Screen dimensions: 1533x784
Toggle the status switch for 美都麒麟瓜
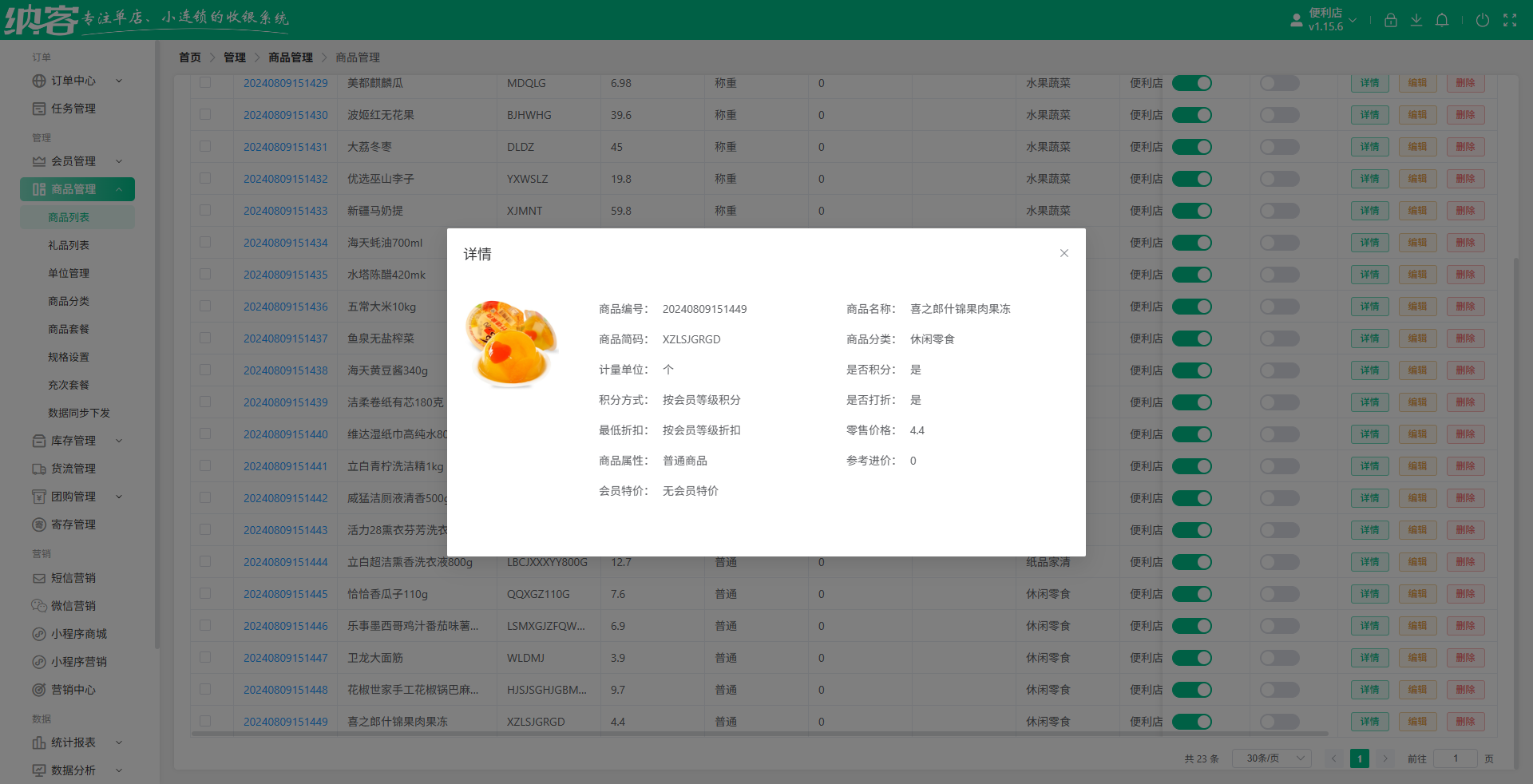pyautogui.click(x=1192, y=83)
